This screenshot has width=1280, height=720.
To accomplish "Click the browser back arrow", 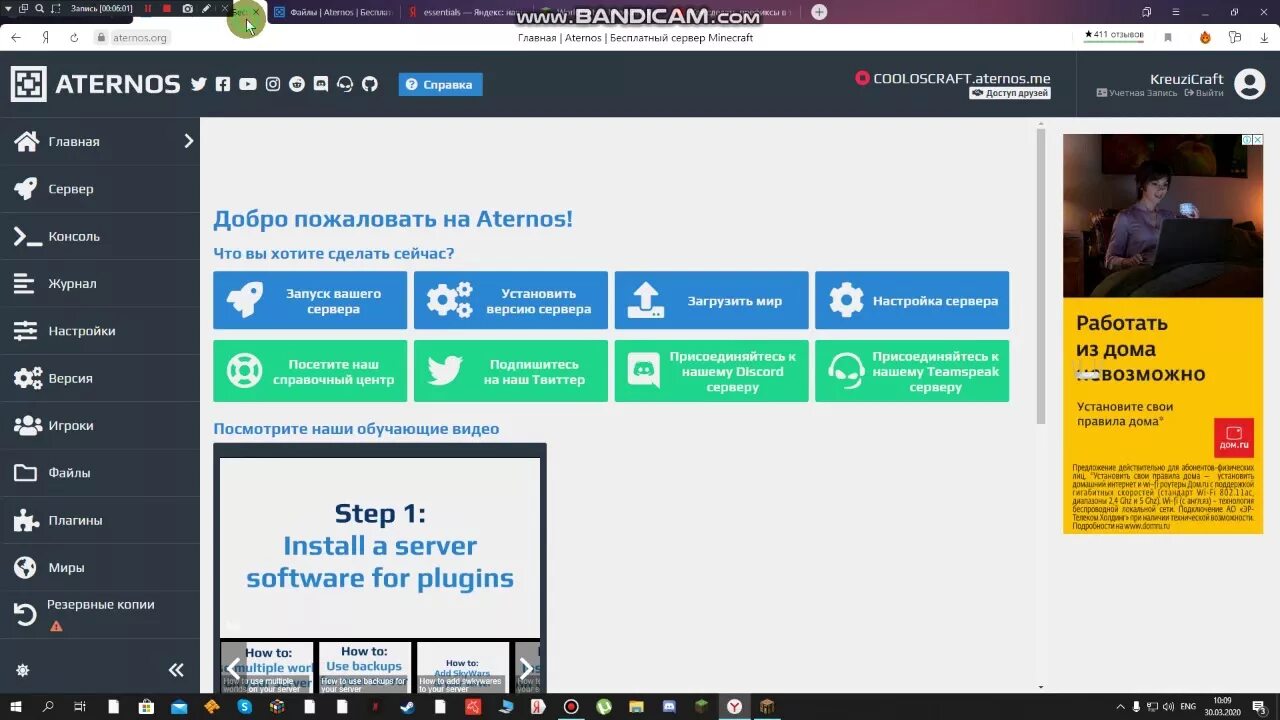I will (16, 37).
